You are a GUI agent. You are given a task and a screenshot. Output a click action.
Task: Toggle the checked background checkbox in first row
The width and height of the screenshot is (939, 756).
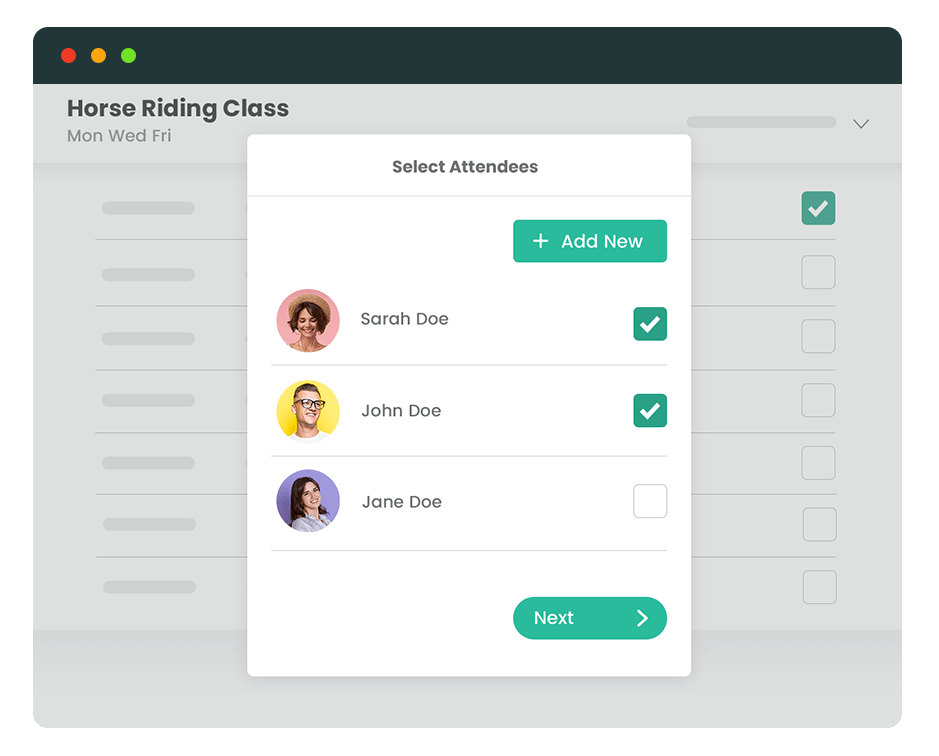pyautogui.click(x=818, y=208)
